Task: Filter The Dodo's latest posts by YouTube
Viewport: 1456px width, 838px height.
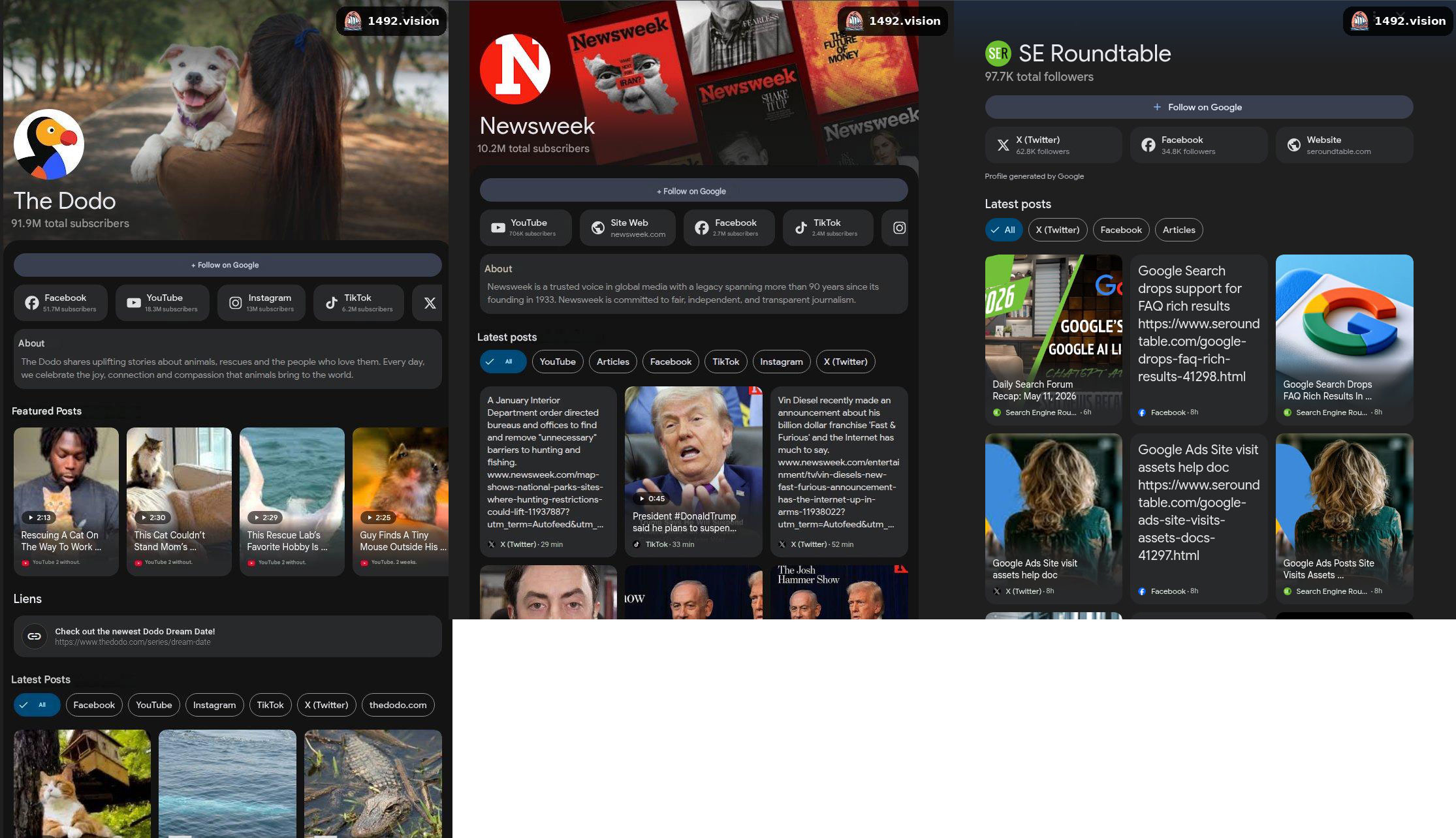Action: (x=154, y=705)
